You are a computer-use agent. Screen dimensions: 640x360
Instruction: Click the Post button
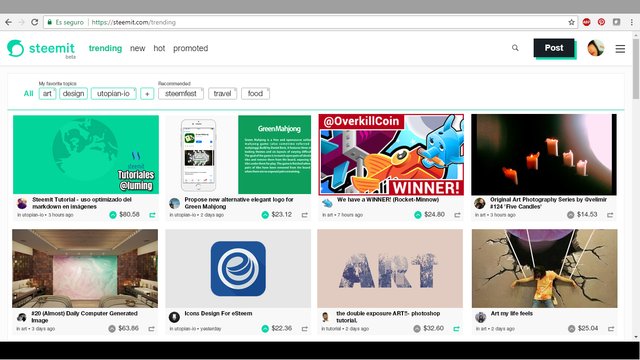(x=554, y=48)
